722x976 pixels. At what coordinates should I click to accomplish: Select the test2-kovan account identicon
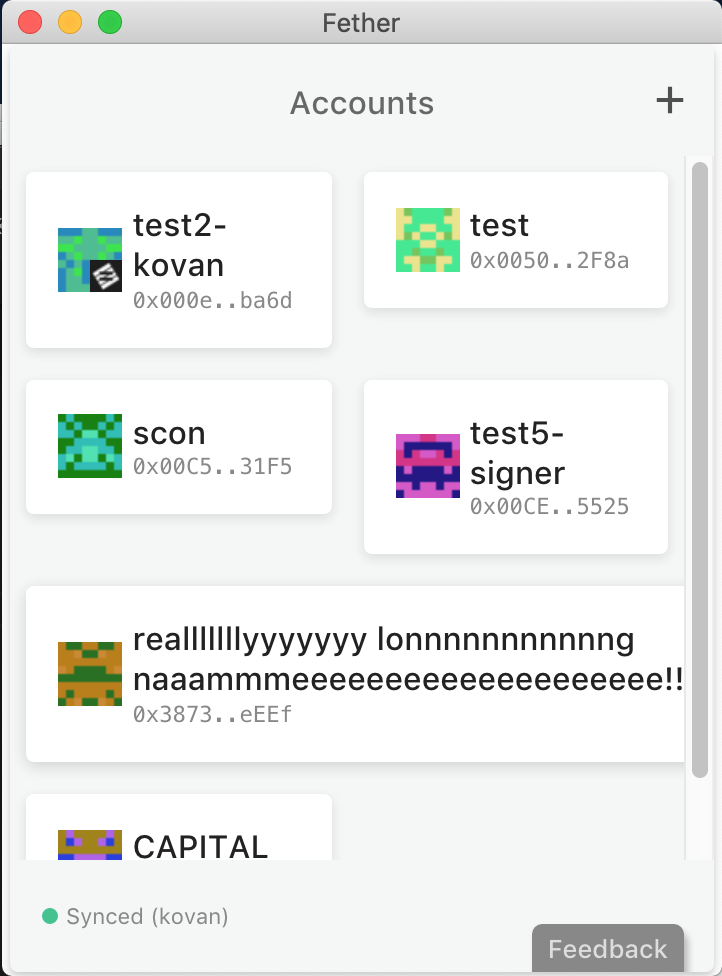(x=90, y=260)
